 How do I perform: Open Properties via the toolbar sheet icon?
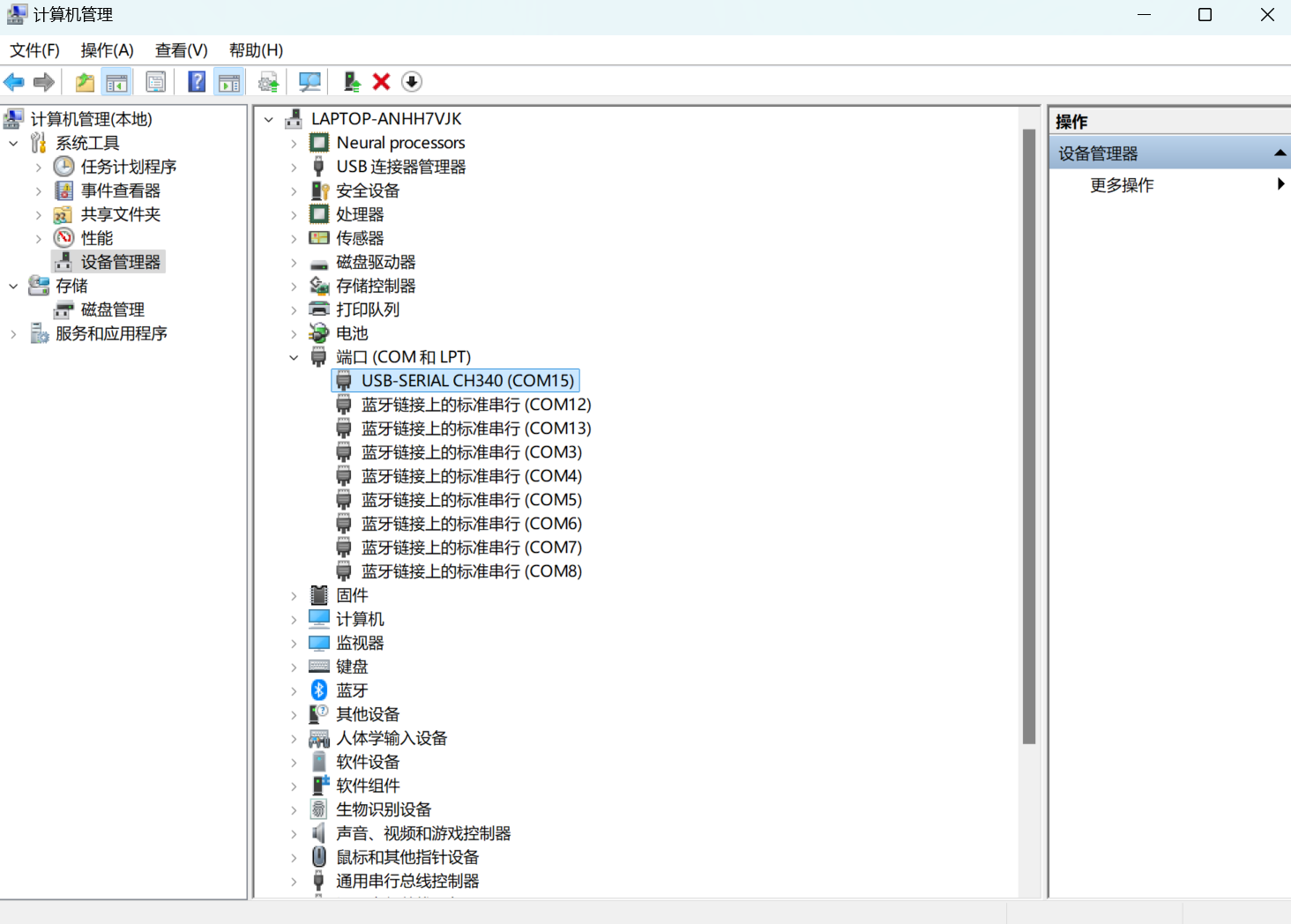pos(156,82)
